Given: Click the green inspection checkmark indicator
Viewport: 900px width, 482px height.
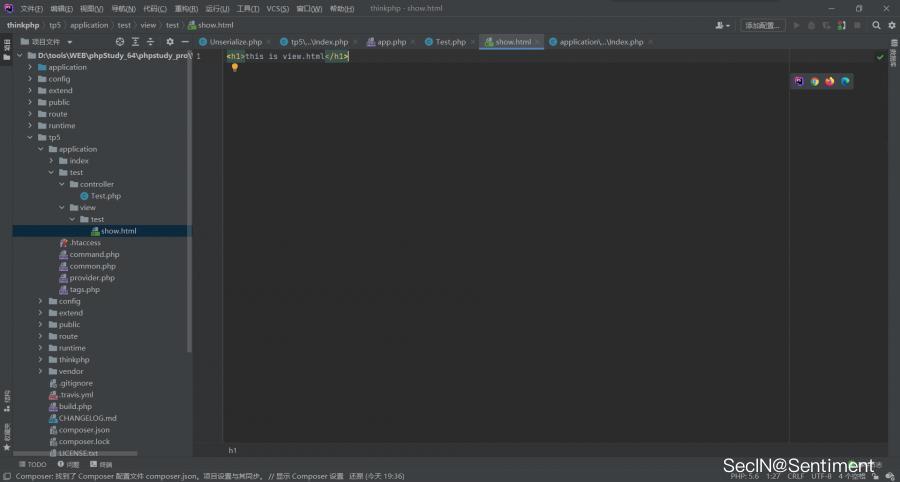Looking at the screenshot, I should 880,57.
